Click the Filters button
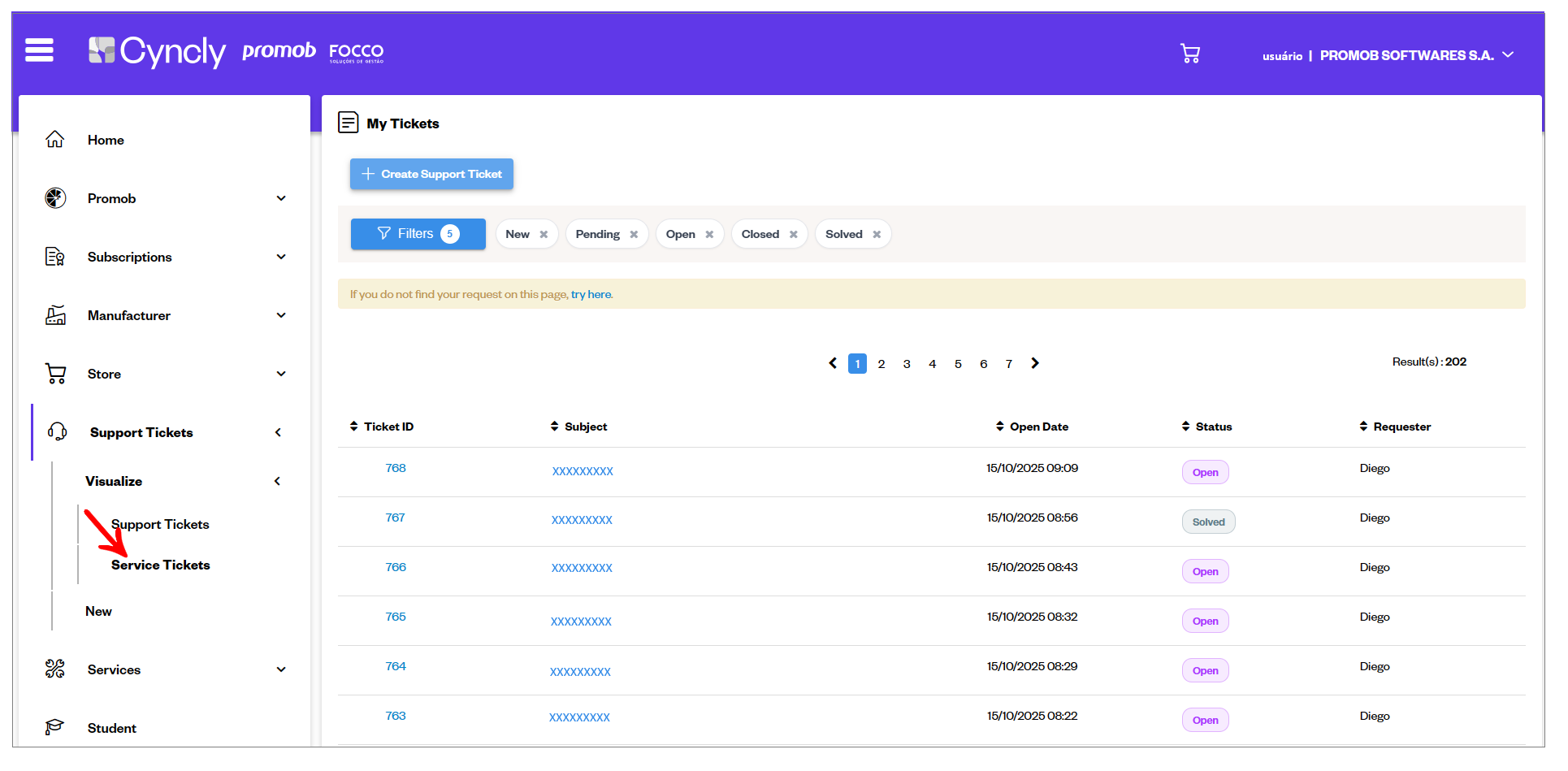1568x771 pixels. [418, 234]
